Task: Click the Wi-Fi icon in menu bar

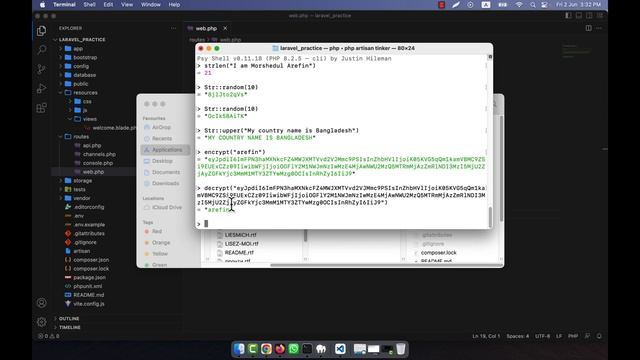Action: (x=519, y=4)
